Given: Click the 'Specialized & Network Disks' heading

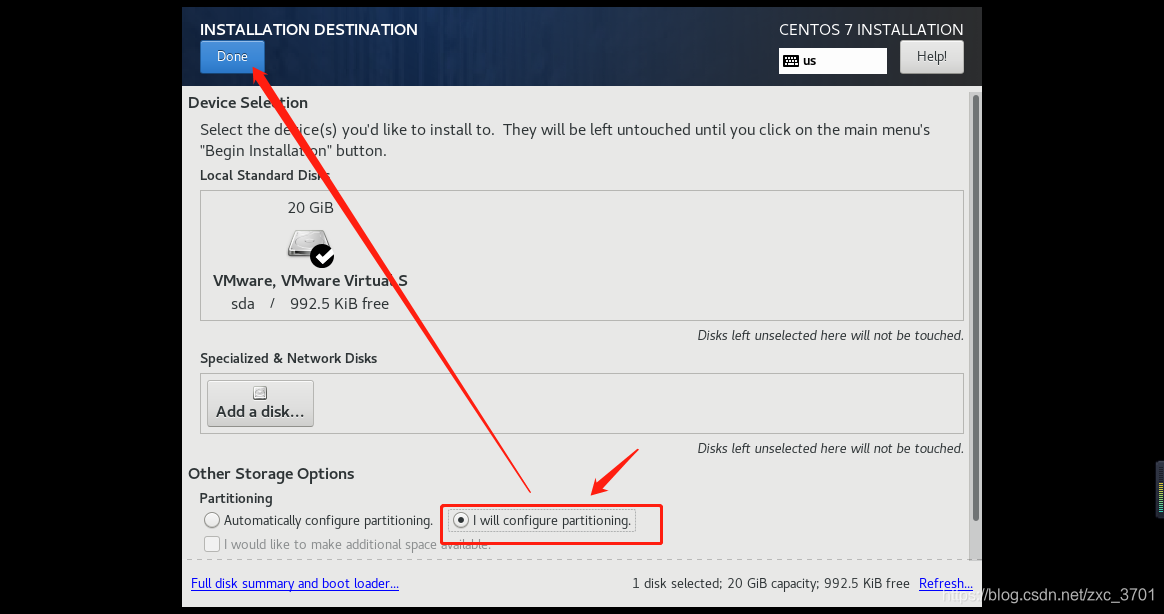Looking at the screenshot, I should (x=288, y=358).
